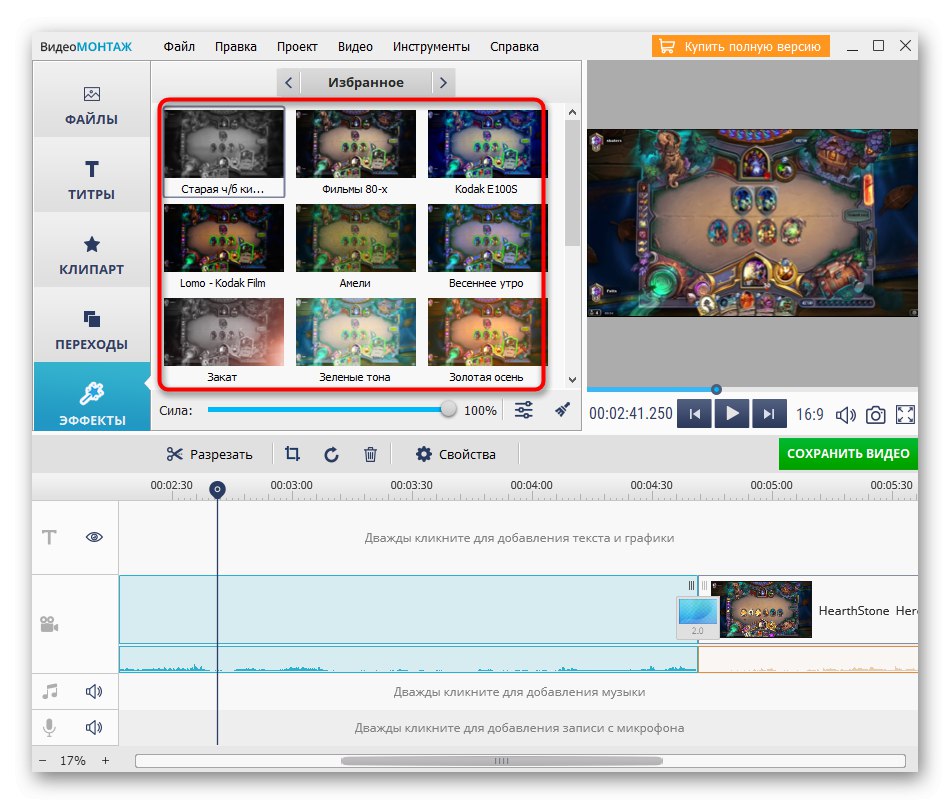The width and height of the screenshot is (950, 804).
Task: Open clip Свойства settings
Action: coord(456,454)
